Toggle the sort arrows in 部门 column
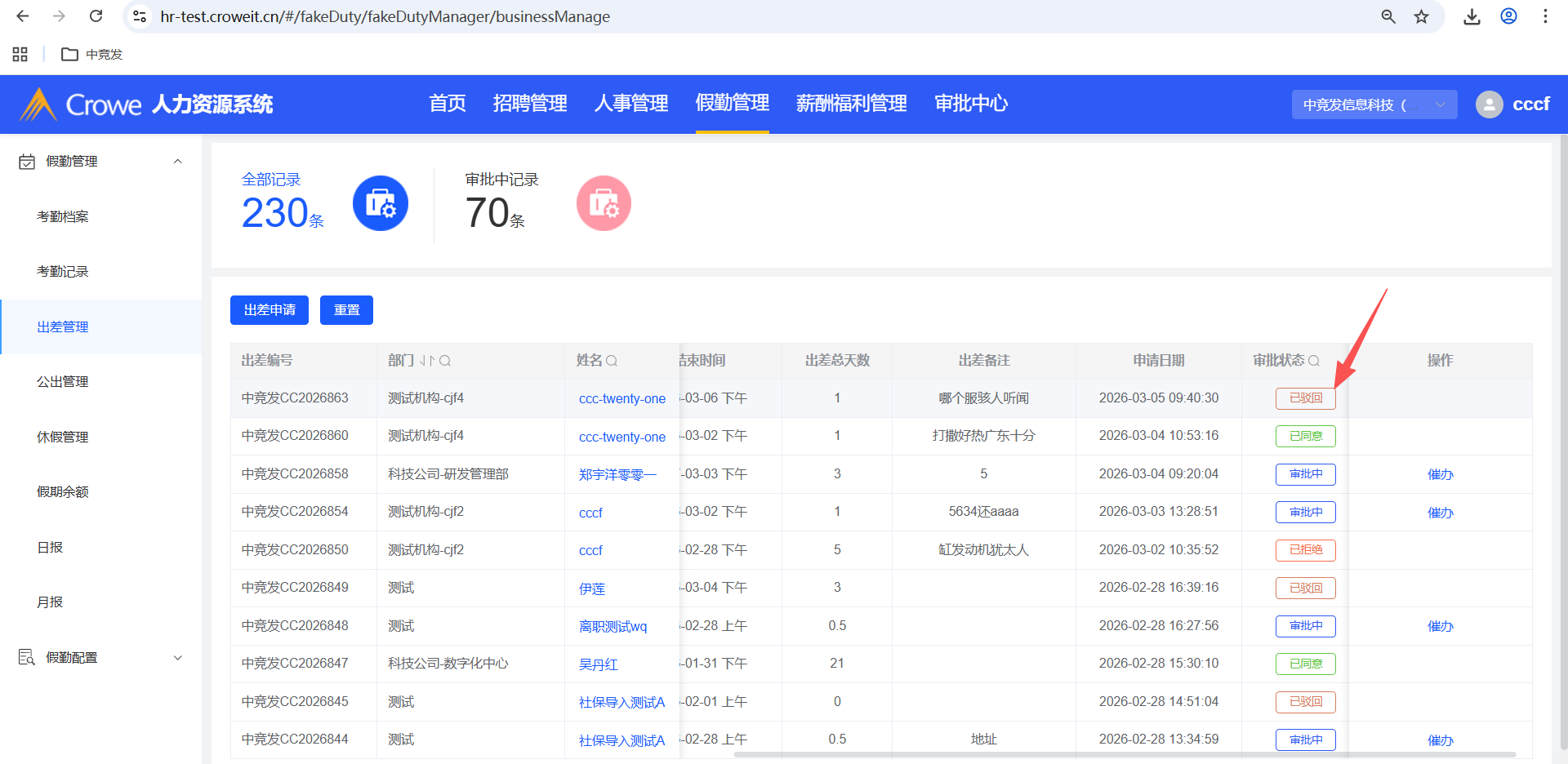1568x764 pixels. click(x=427, y=361)
